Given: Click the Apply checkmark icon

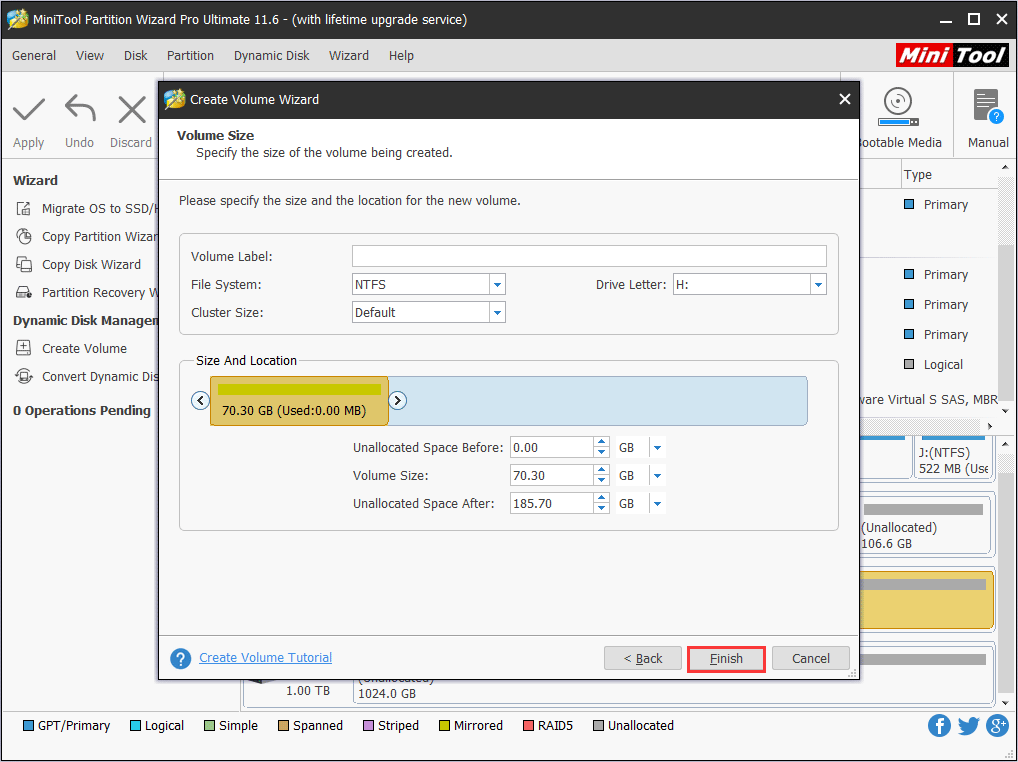Looking at the screenshot, I should [28, 120].
